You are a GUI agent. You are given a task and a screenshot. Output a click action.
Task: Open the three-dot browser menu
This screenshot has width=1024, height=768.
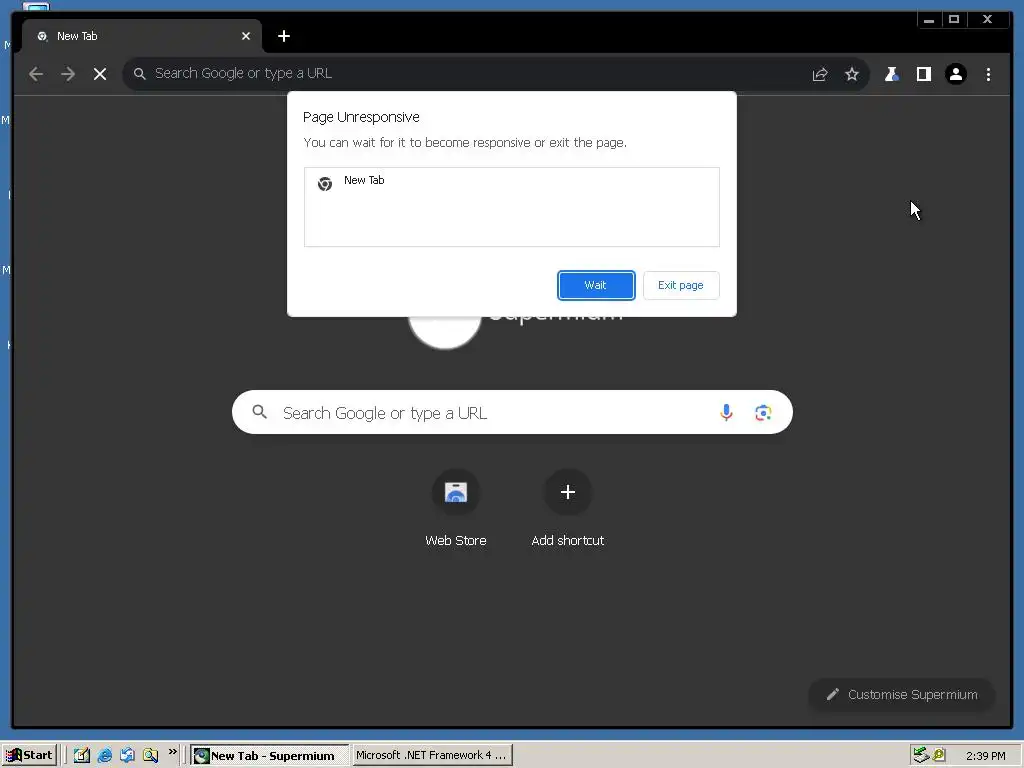pos(988,74)
